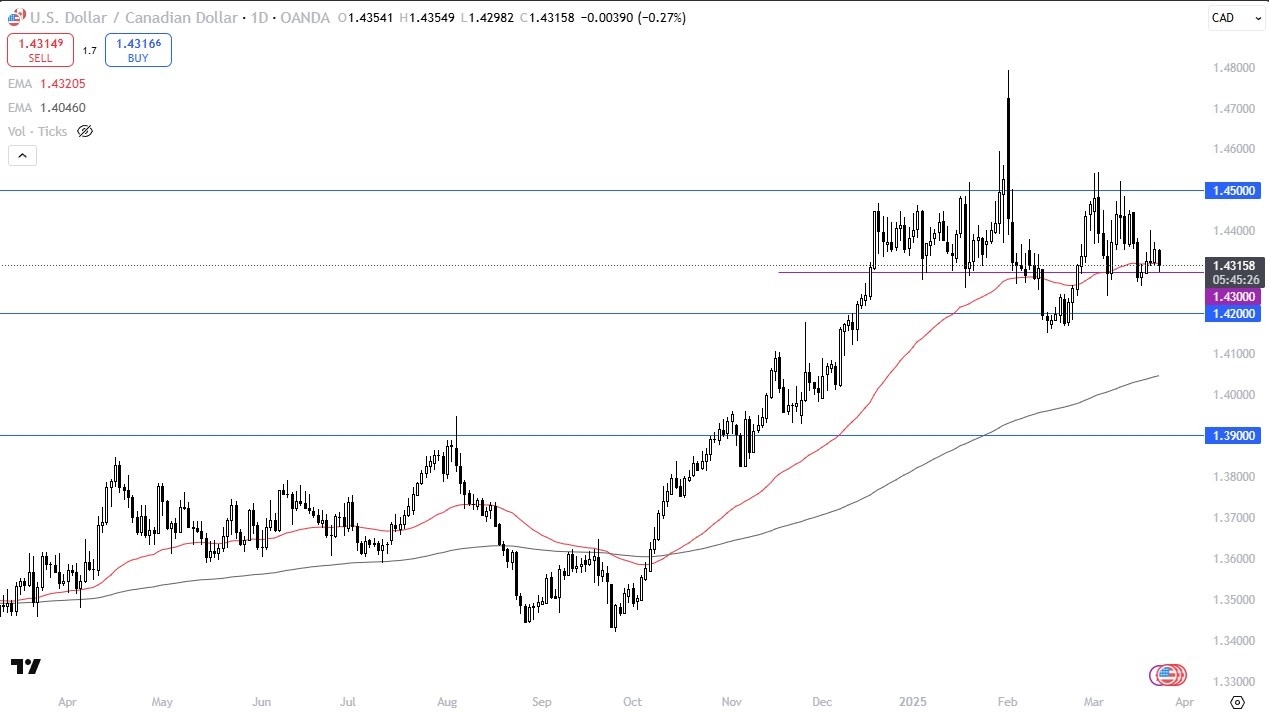Click the TradingView logo
Image resolution: width=1269 pixels, height=712 pixels.
tap(26, 667)
